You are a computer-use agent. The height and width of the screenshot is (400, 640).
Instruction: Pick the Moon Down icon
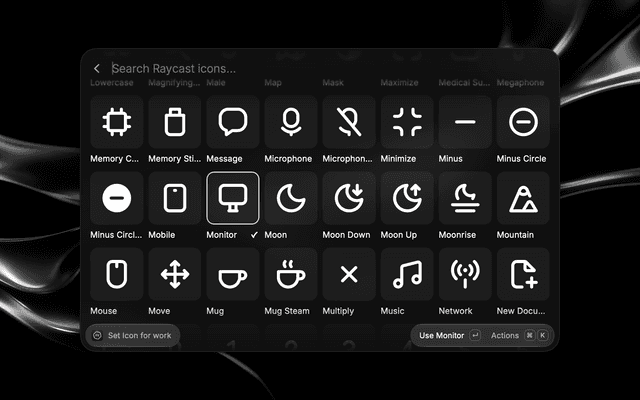[349, 198]
